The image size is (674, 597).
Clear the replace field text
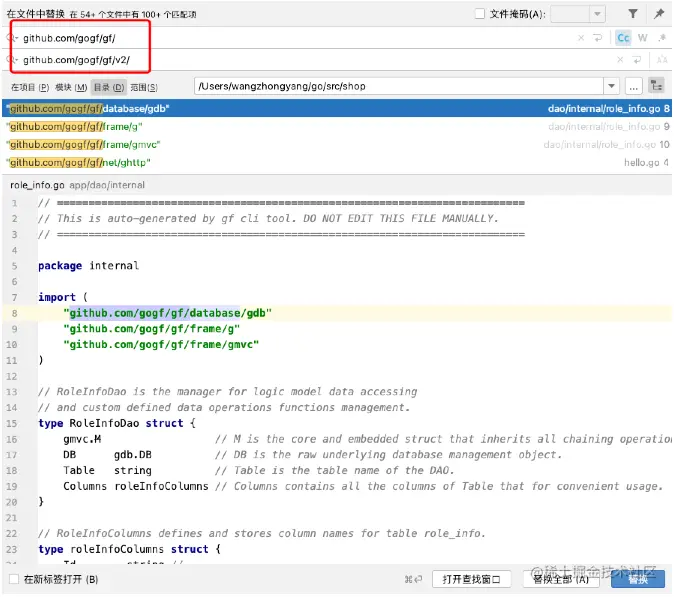620,60
